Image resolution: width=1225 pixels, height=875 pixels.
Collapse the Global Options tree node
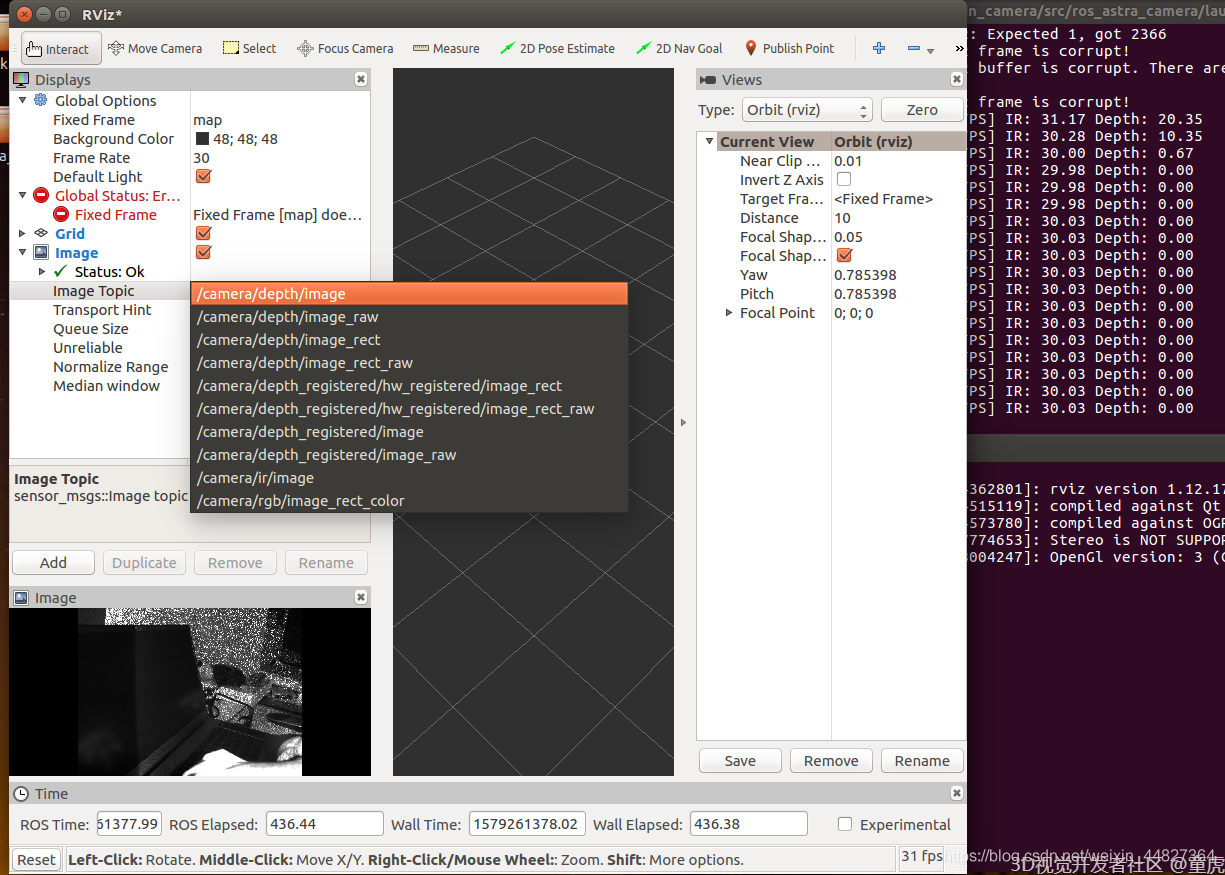[23, 100]
